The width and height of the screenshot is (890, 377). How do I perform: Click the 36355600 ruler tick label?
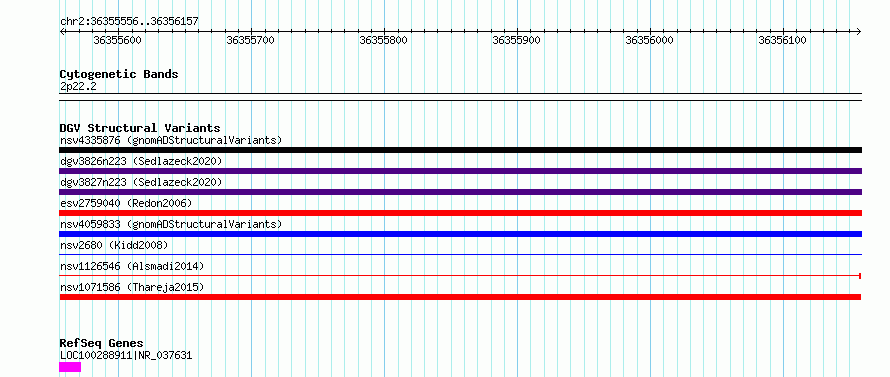pyautogui.click(x=117, y=40)
